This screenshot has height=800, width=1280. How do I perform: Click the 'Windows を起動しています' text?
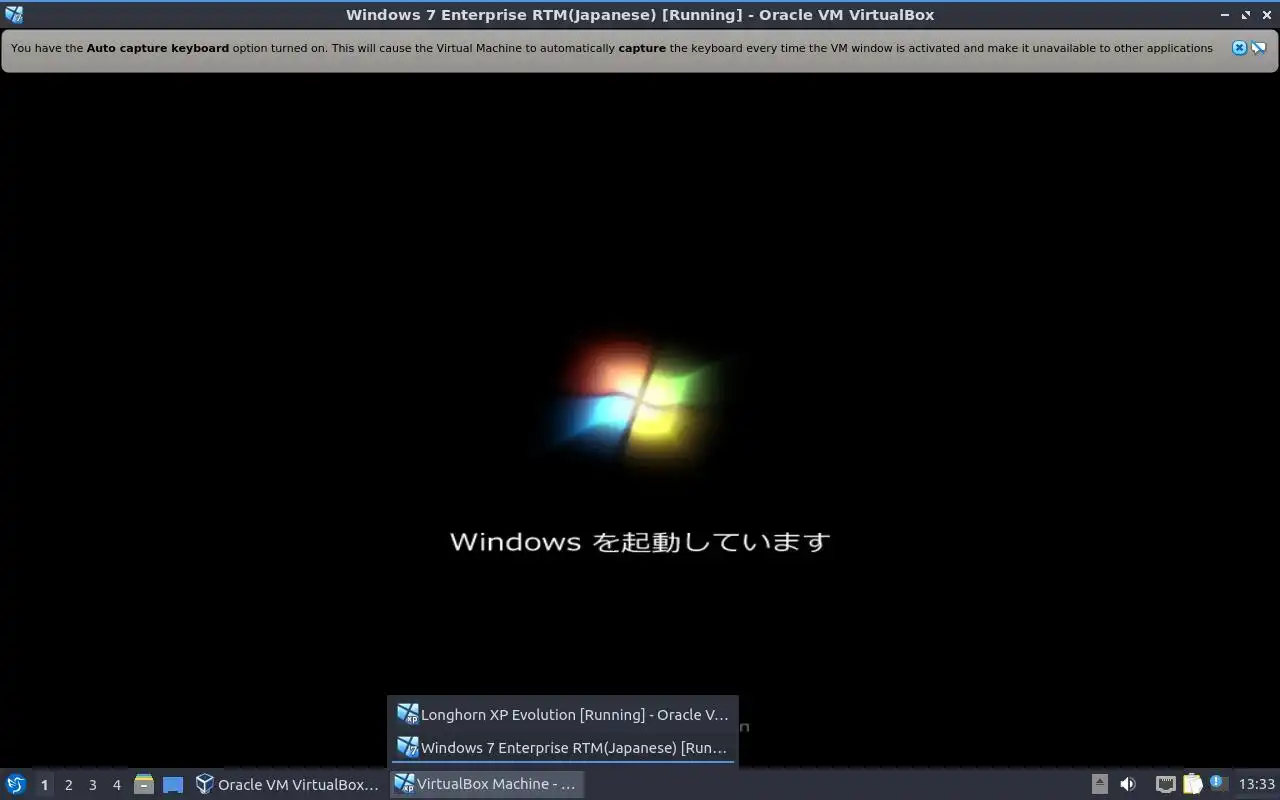tap(640, 541)
